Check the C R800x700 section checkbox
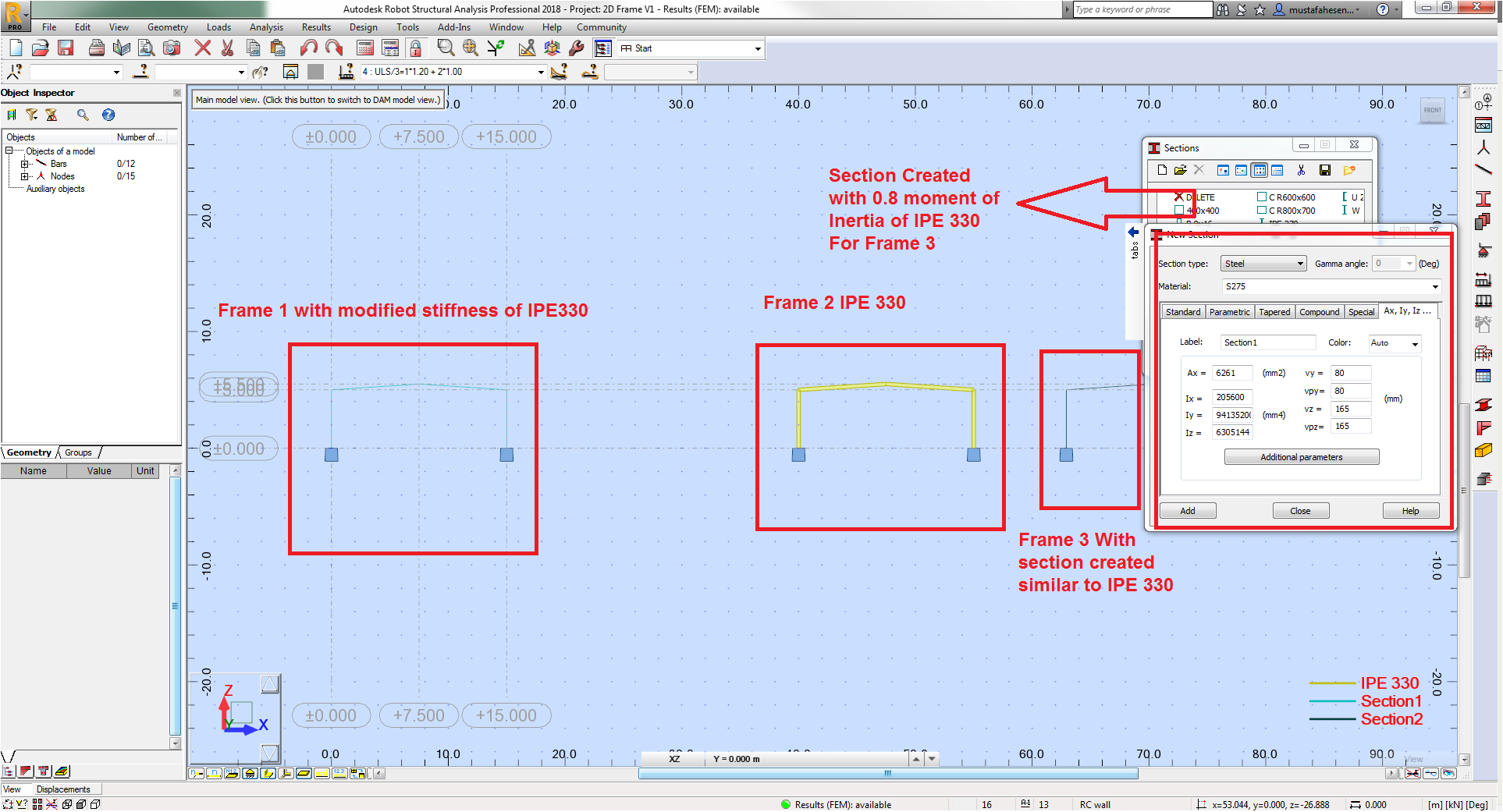The height and width of the screenshot is (812, 1503). pyautogui.click(x=1262, y=210)
